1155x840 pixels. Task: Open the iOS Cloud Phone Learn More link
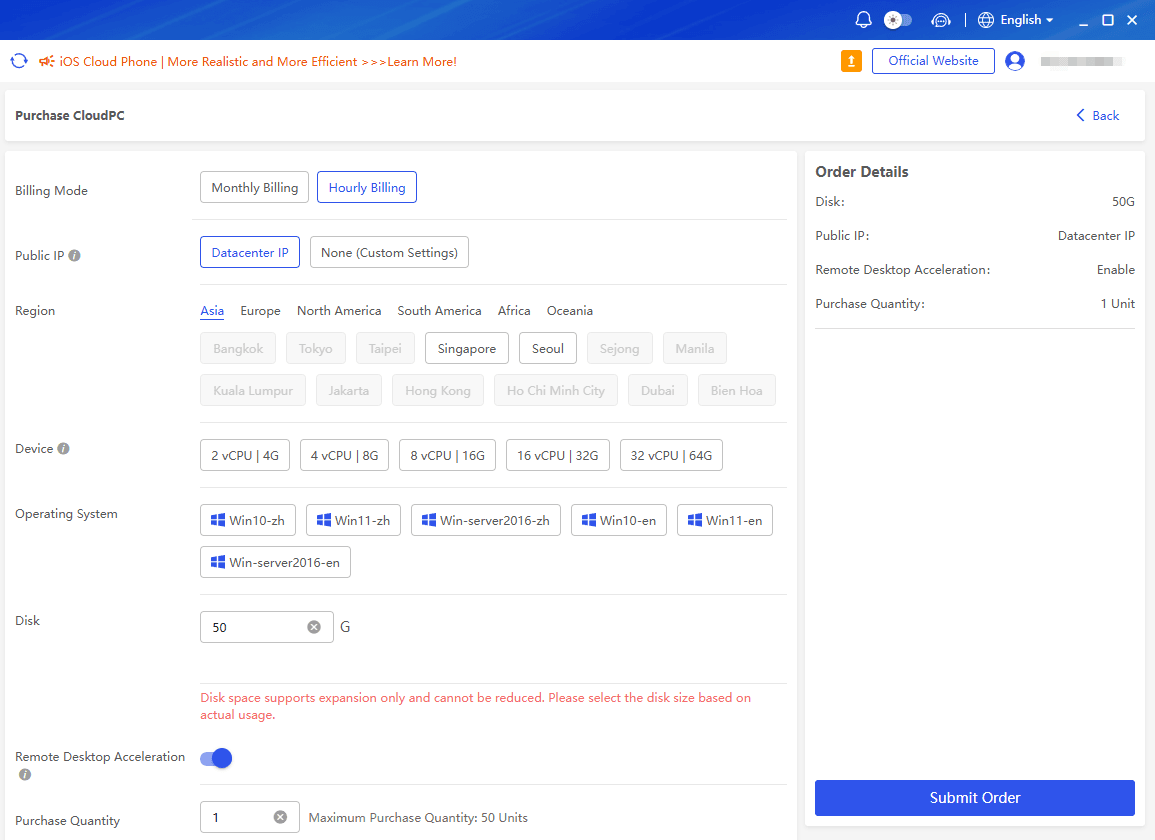[x=258, y=62]
